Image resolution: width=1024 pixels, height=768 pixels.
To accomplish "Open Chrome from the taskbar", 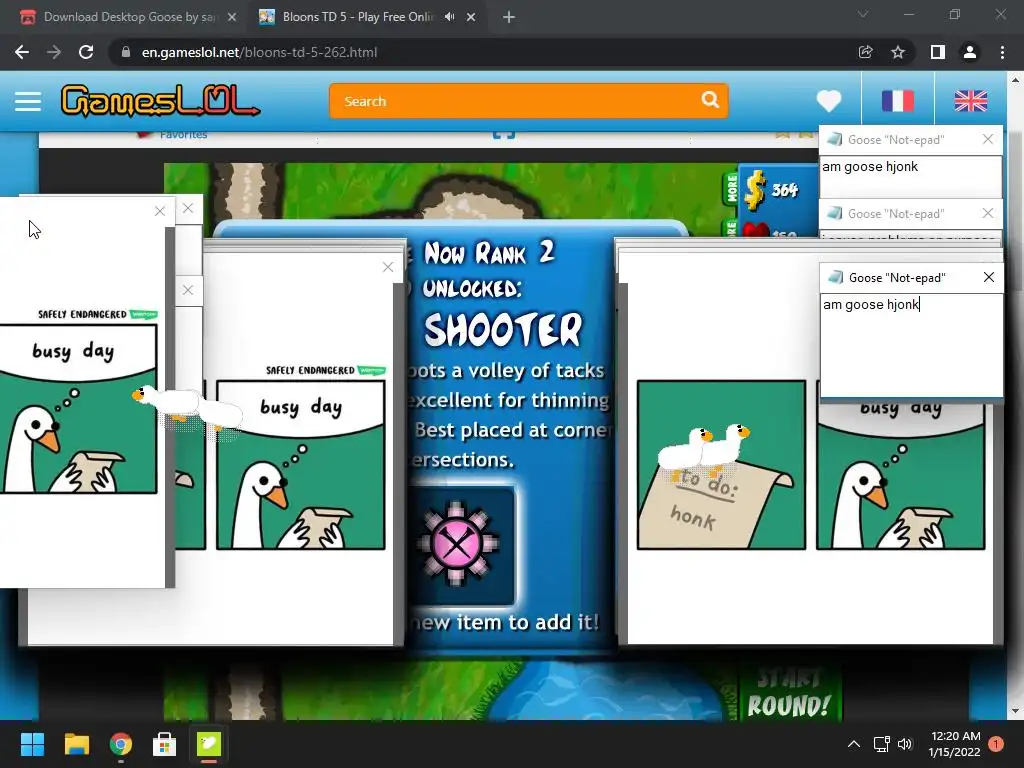I will (x=121, y=744).
